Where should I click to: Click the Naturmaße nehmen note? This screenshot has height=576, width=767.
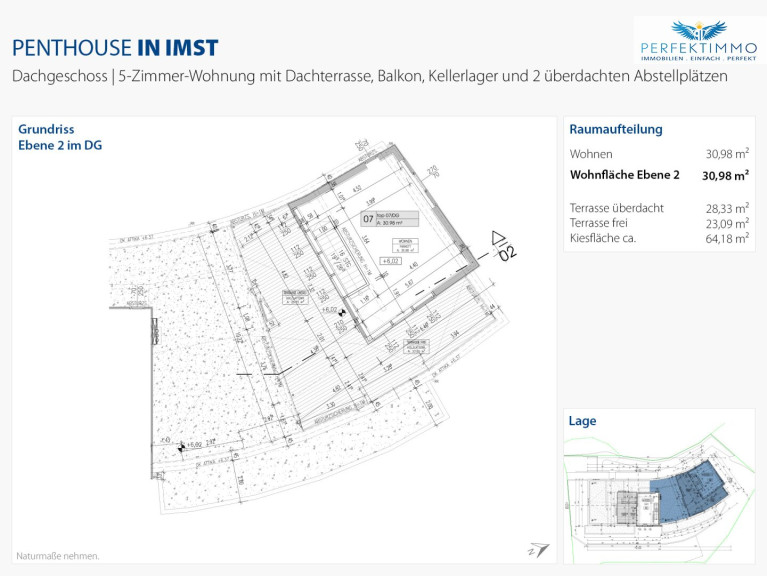tap(58, 556)
